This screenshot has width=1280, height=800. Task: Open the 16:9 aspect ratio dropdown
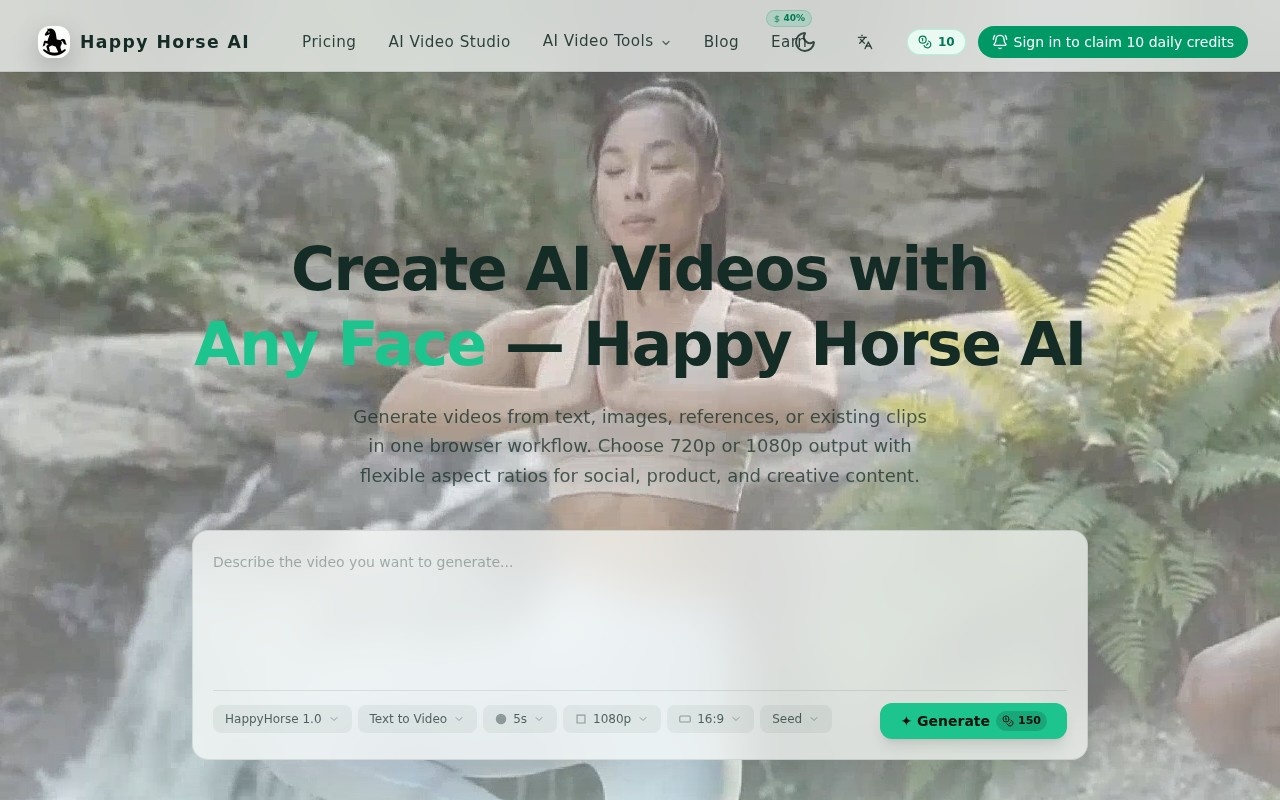click(x=710, y=719)
